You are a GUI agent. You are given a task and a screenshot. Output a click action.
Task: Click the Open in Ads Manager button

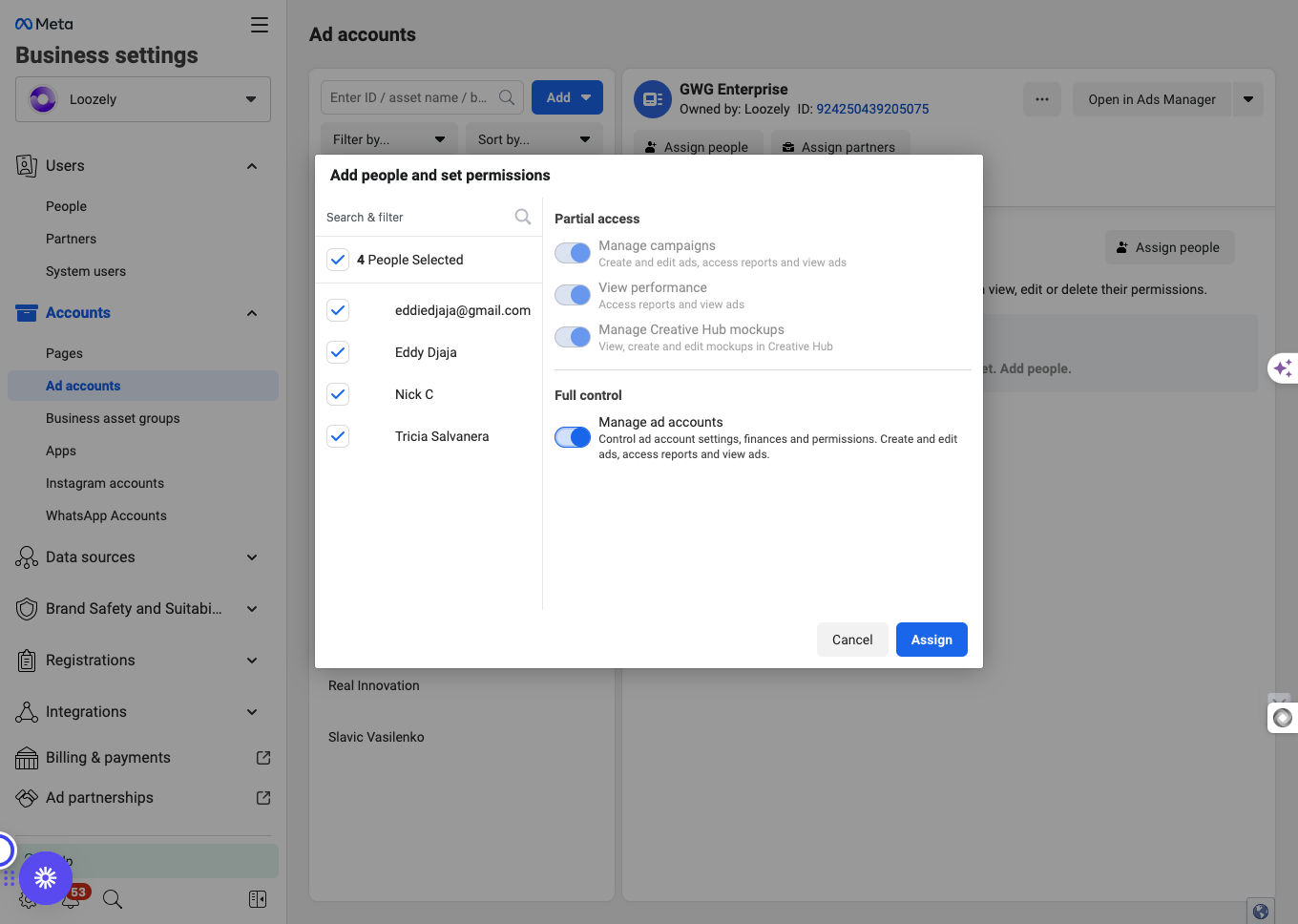1152,99
